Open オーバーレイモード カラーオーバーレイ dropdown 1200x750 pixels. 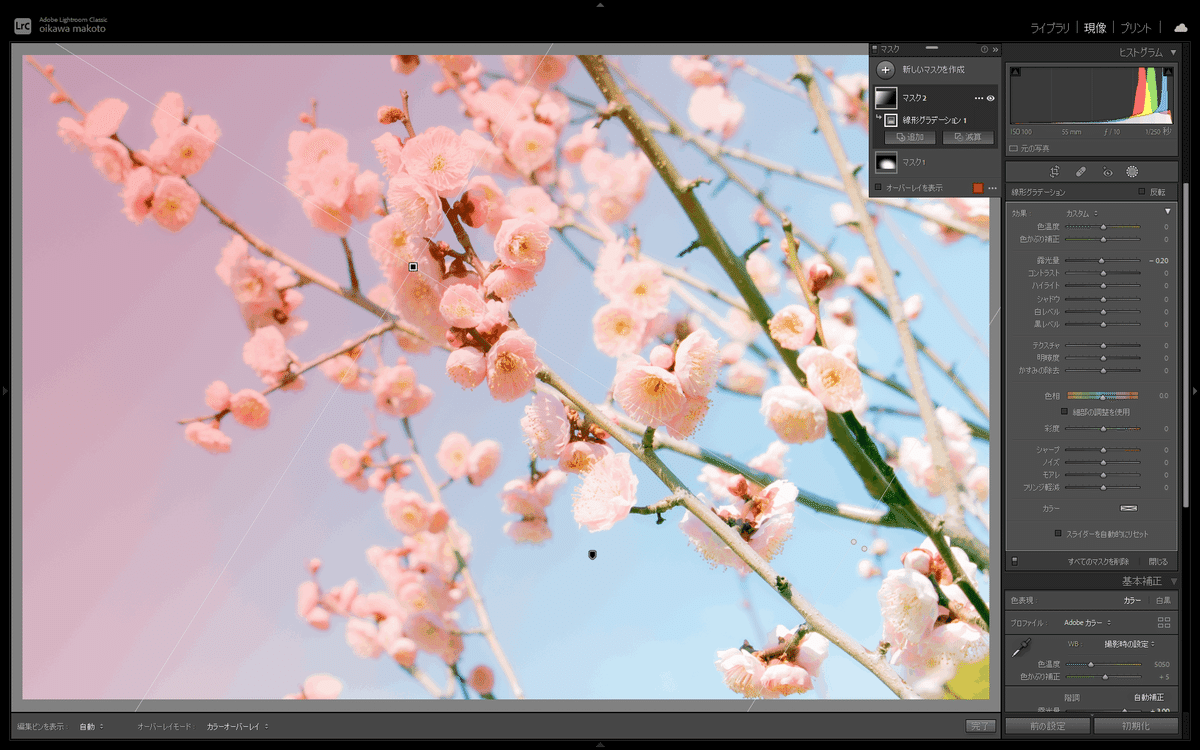point(237,726)
